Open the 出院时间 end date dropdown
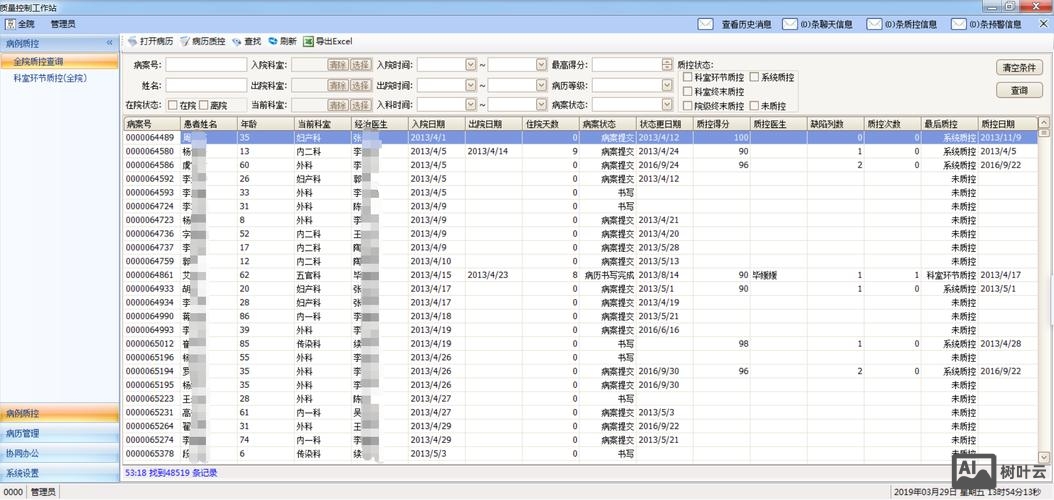Viewport: 1054px width, 500px height. pos(541,85)
